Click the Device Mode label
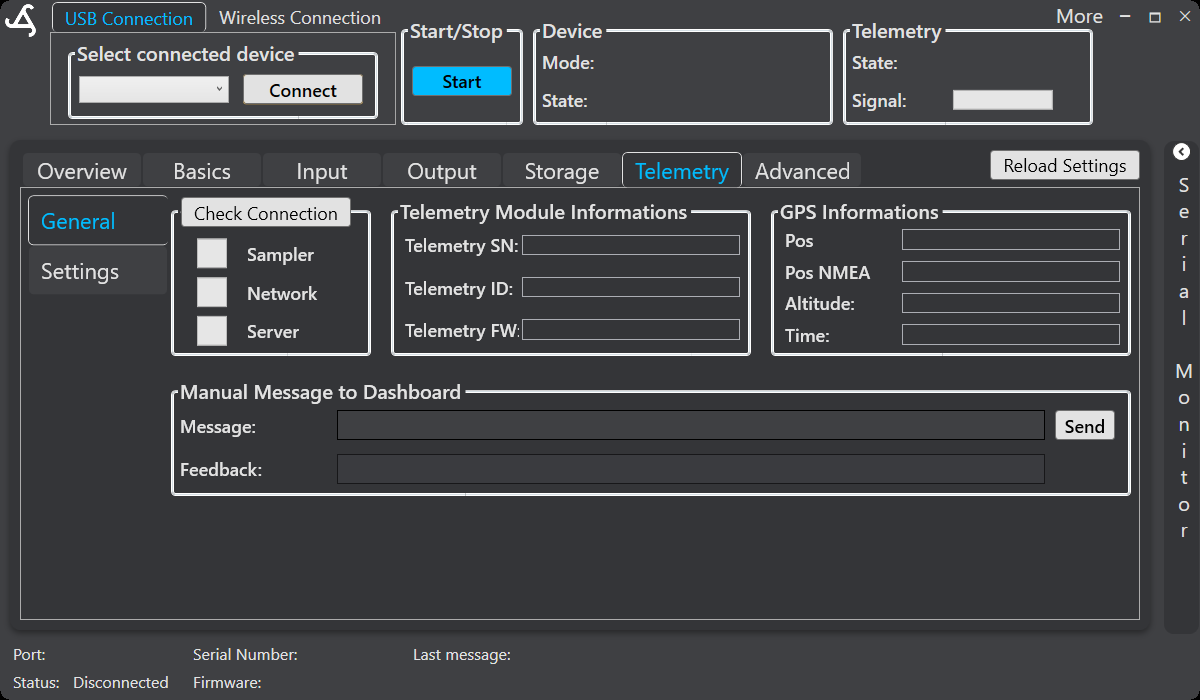 [x=568, y=63]
